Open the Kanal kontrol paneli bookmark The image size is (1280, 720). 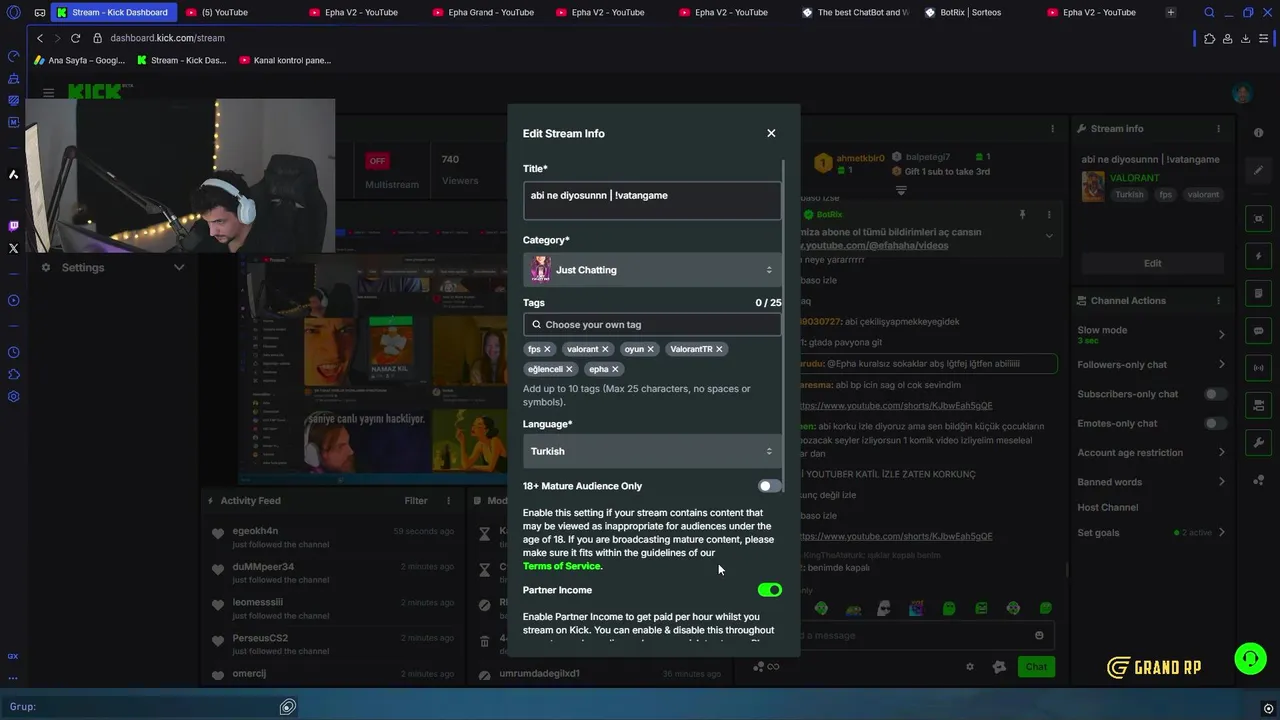285,60
